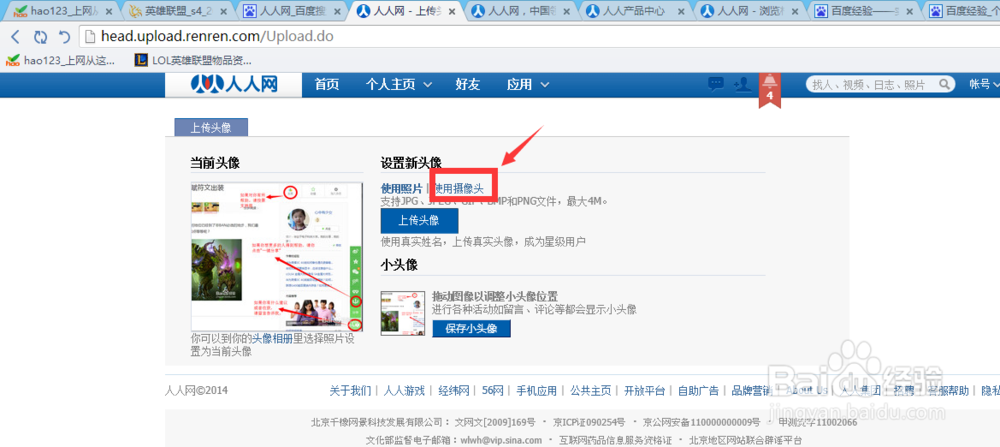Open 手机应用 footer link
The height and width of the screenshot is (447, 1000).
(536, 391)
